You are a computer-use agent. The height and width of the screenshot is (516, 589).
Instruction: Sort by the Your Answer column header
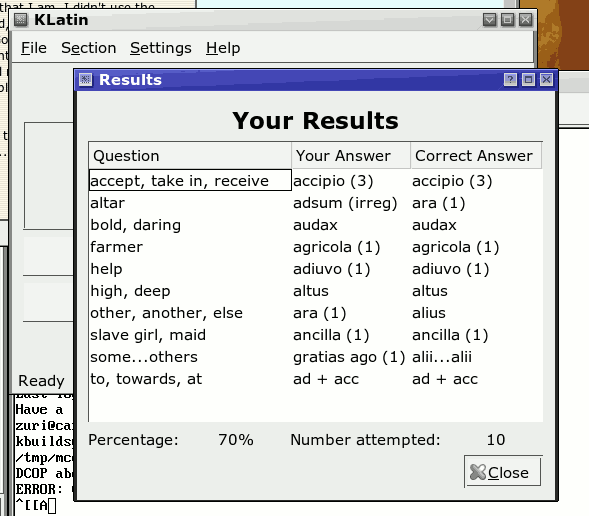tap(351, 155)
